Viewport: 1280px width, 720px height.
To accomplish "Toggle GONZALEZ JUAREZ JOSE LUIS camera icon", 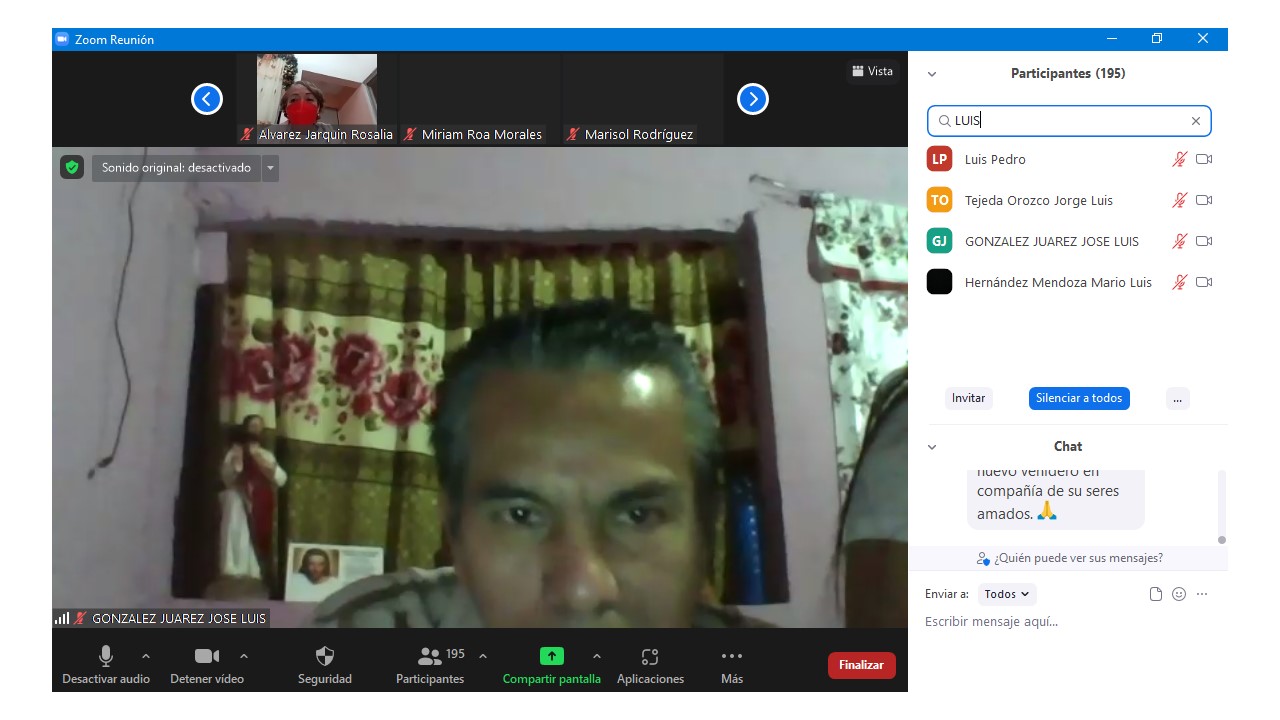I will click(x=1204, y=241).
